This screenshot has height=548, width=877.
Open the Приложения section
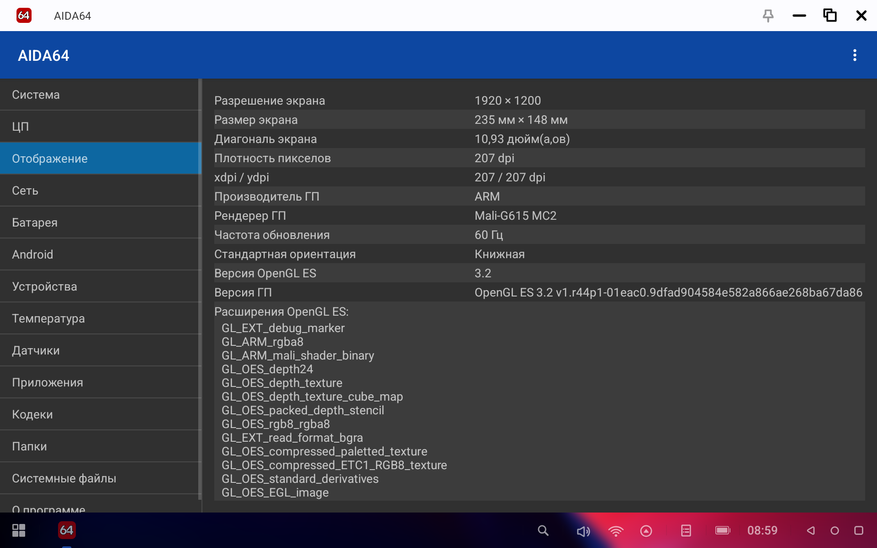(x=100, y=382)
